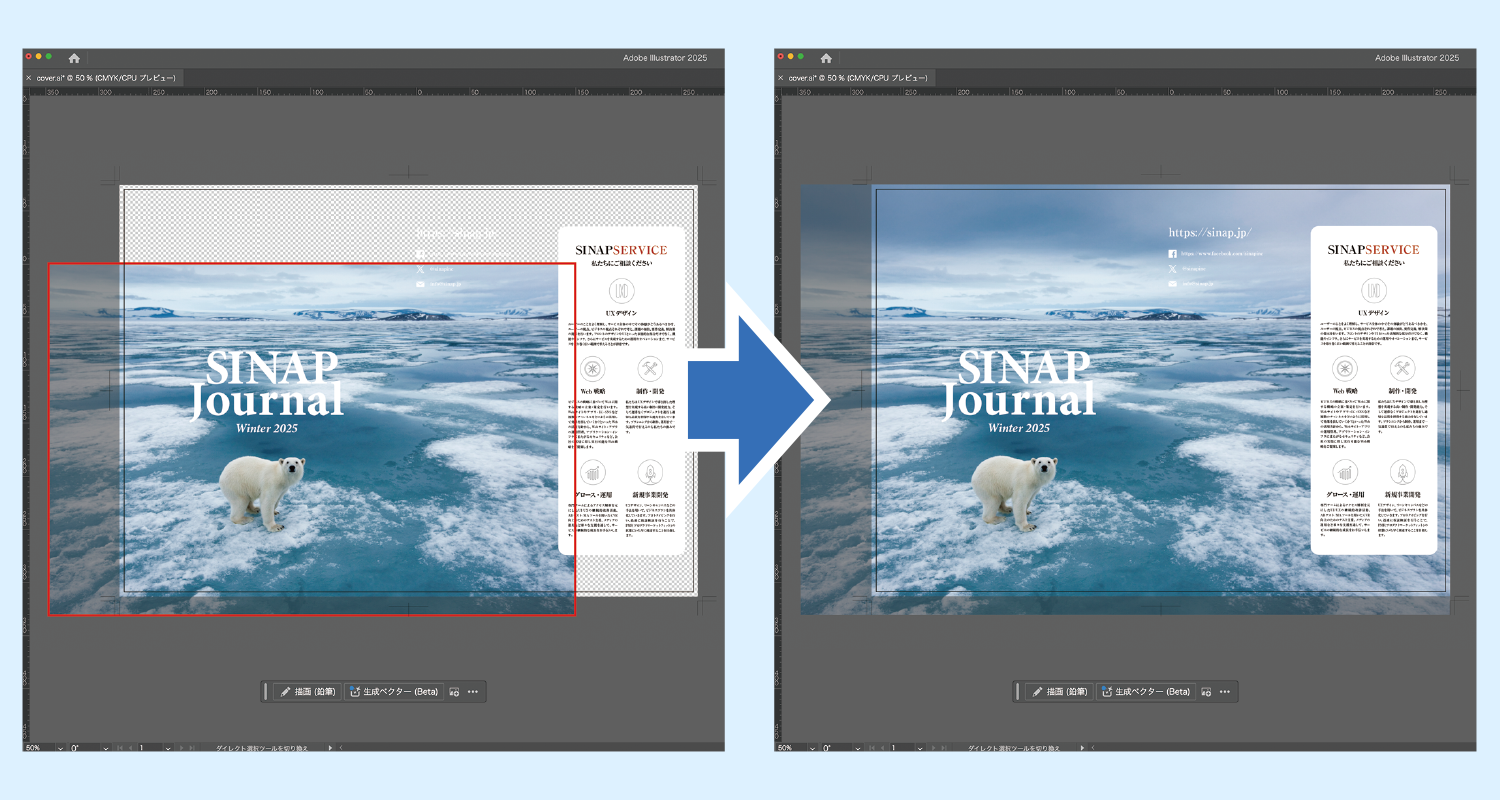The width and height of the screenshot is (1500, 800).
Task: Click the first artboard navigation icon
Action: pyautogui.click(x=120, y=747)
